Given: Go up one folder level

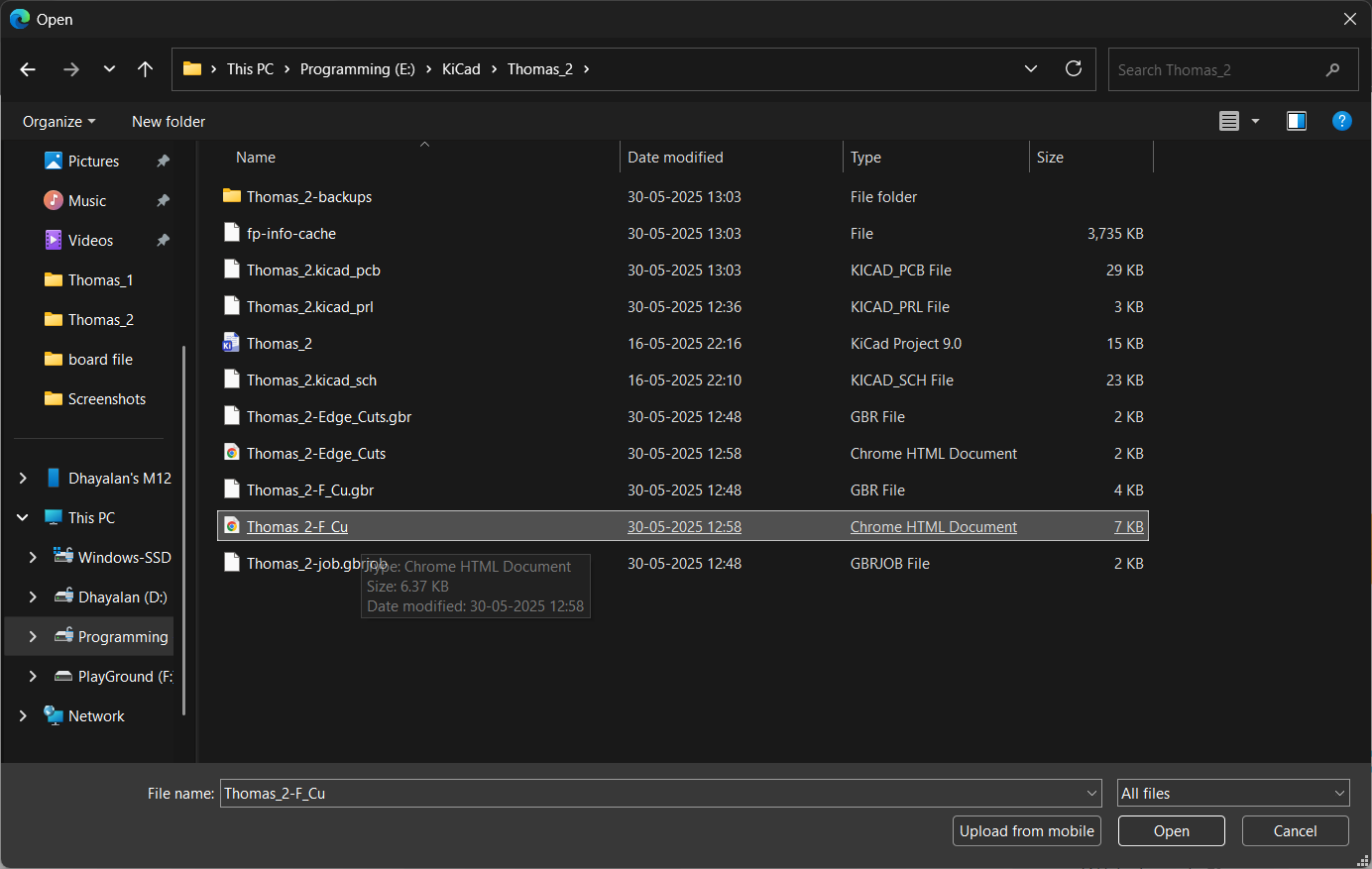Looking at the screenshot, I should pos(145,69).
